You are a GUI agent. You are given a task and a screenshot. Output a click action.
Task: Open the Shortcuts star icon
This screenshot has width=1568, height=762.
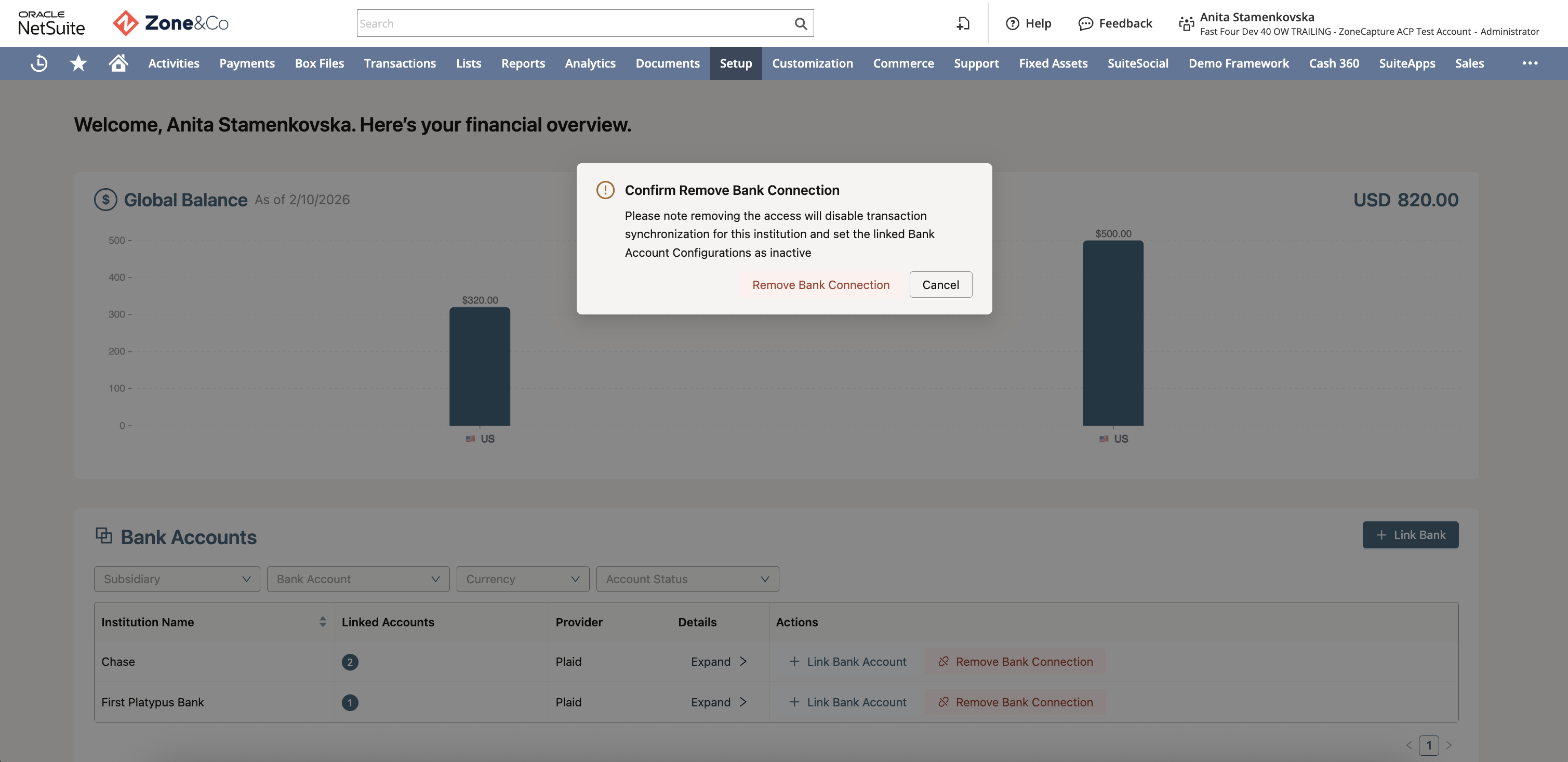tap(78, 63)
